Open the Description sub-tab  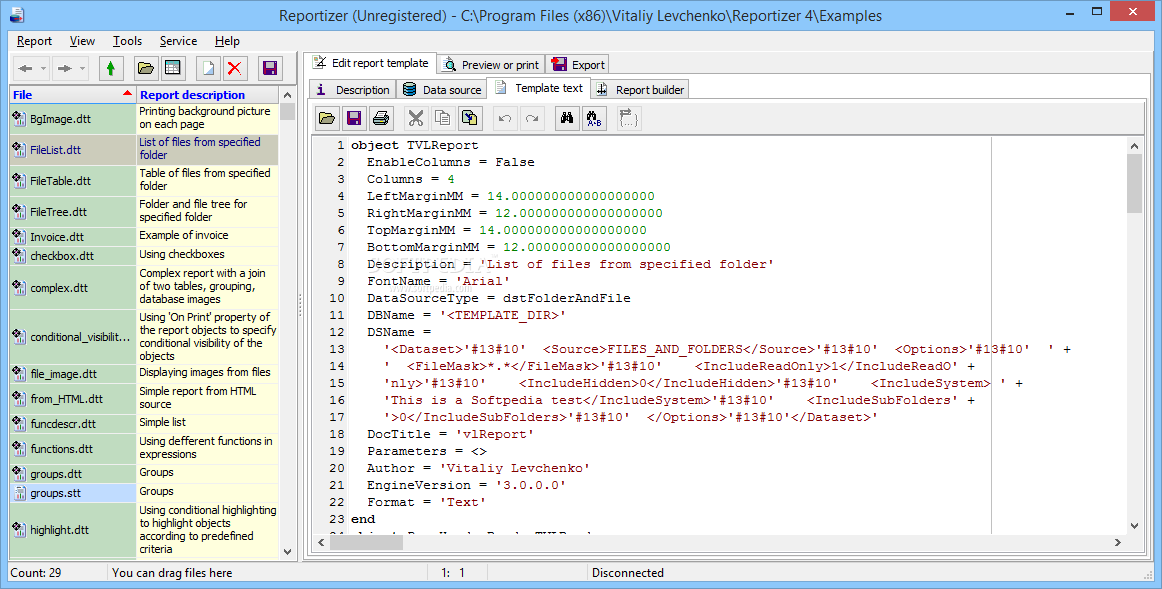pyautogui.click(x=353, y=90)
